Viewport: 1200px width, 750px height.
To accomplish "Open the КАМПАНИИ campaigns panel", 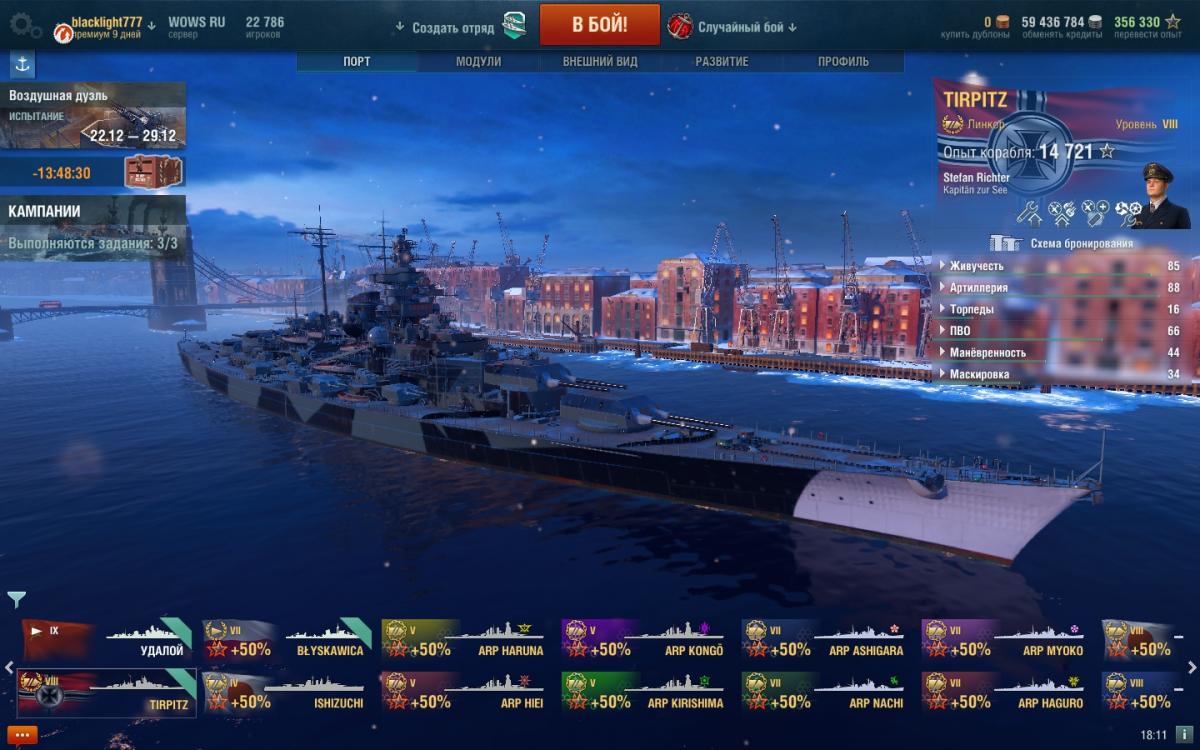I will click(93, 227).
